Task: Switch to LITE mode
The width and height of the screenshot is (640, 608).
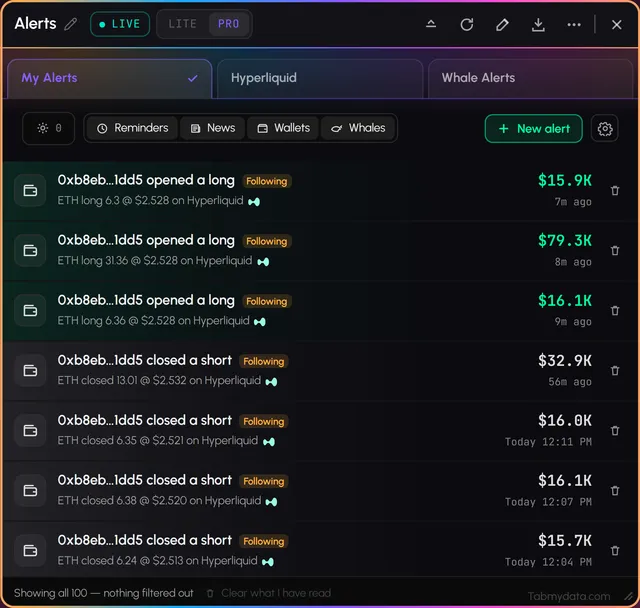Action: coord(182,24)
